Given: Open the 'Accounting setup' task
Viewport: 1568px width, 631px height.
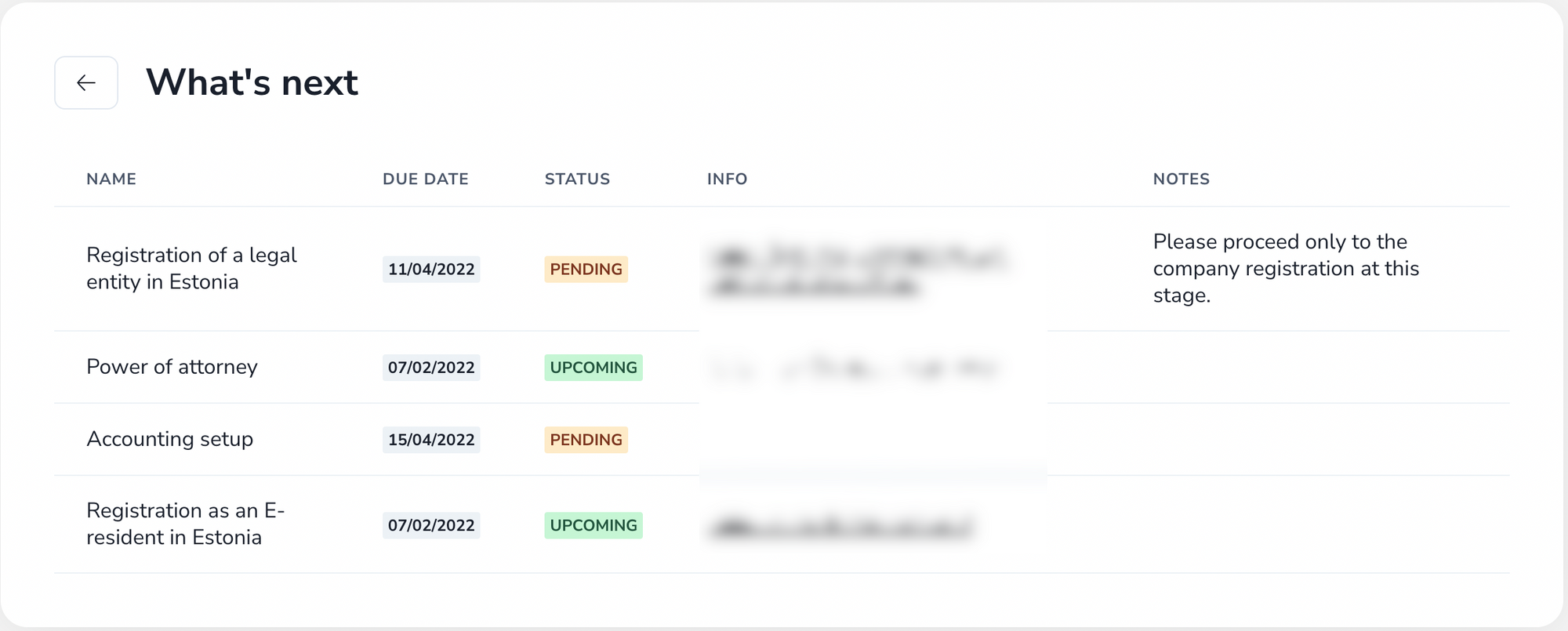Looking at the screenshot, I should click(x=169, y=439).
